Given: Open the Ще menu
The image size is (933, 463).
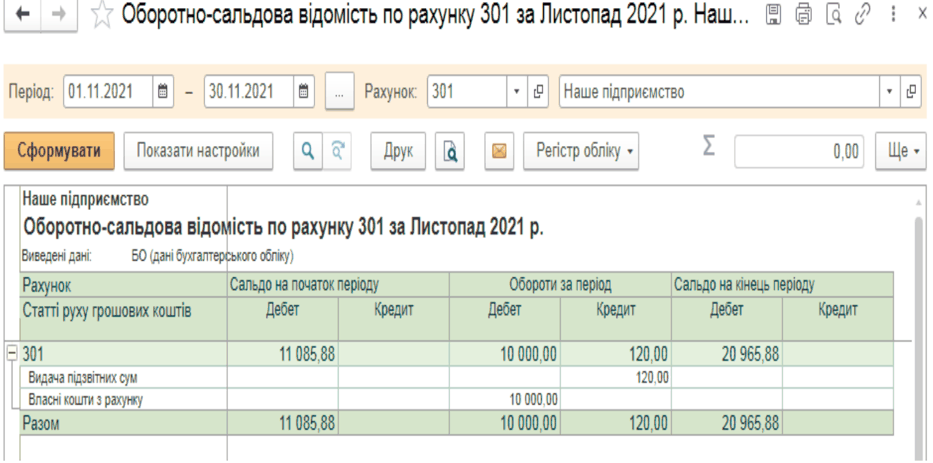Looking at the screenshot, I should click(901, 151).
